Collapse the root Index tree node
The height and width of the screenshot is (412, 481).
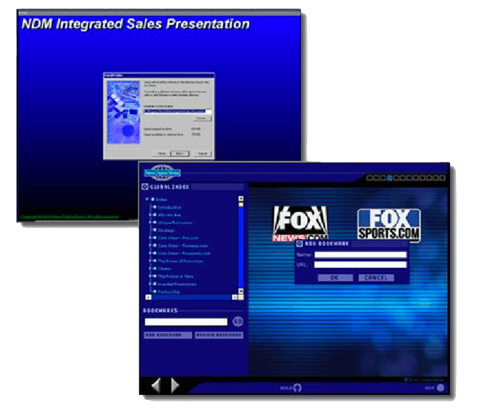pyautogui.click(x=147, y=199)
